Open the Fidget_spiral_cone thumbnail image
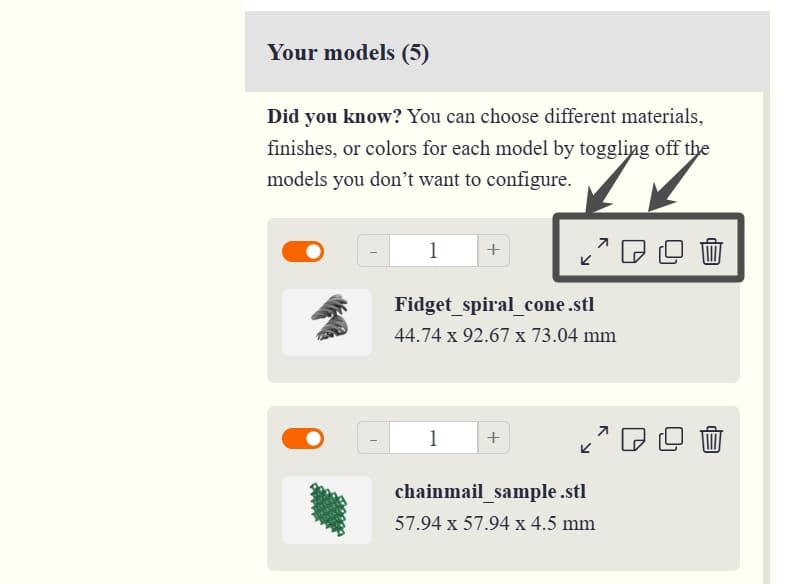 pos(327,322)
